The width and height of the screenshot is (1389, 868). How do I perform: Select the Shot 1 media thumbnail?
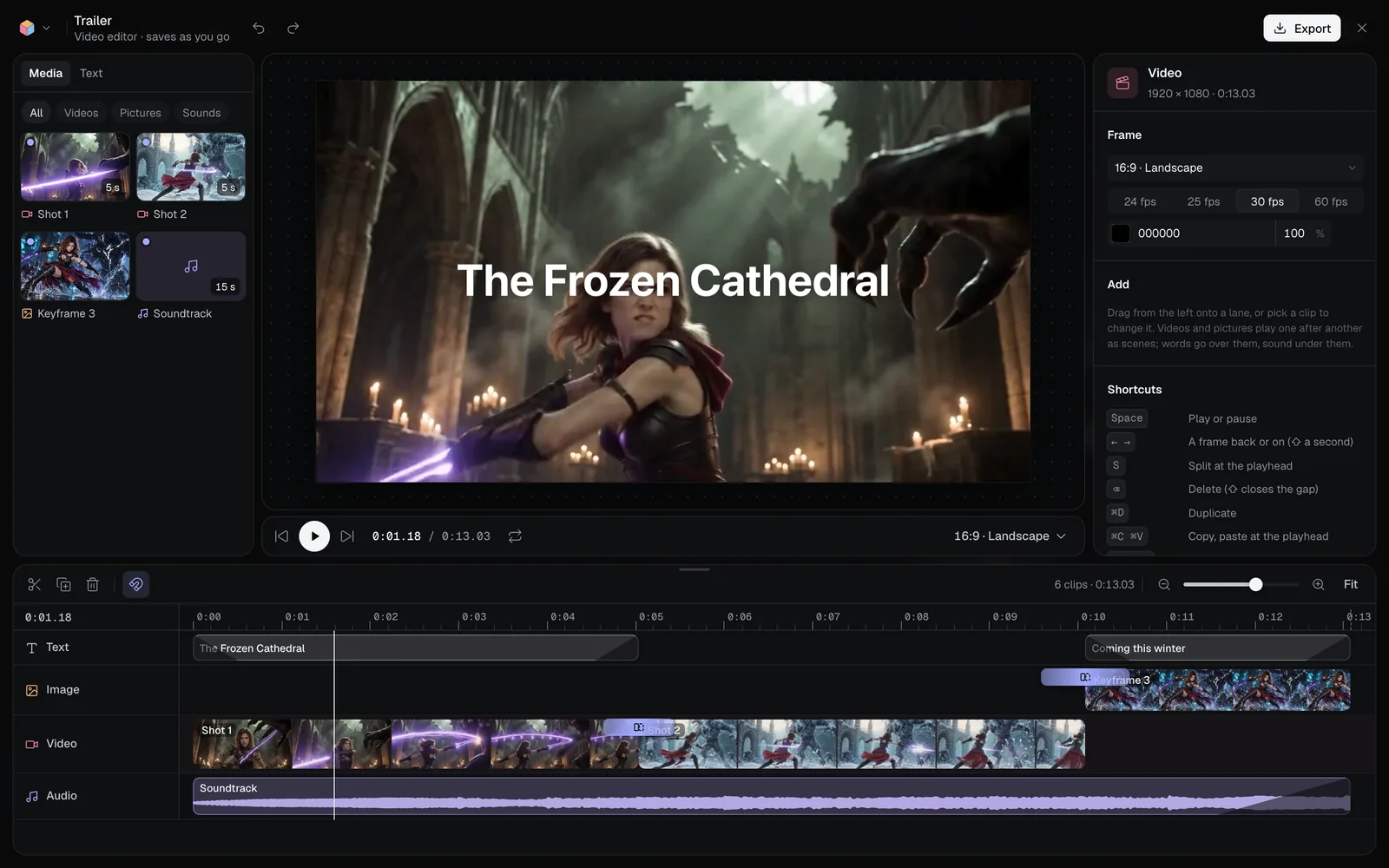tap(76, 167)
